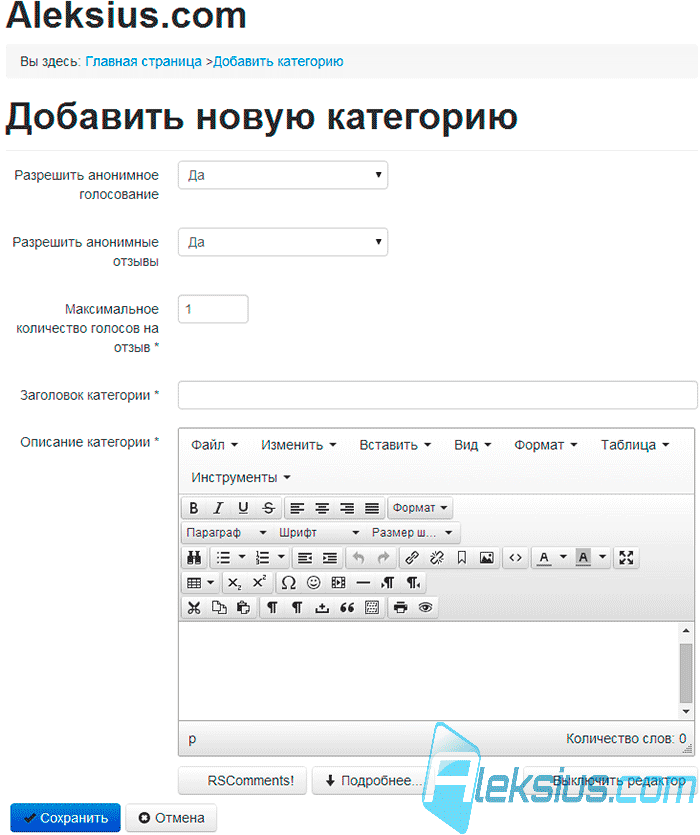Image resolution: width=700 pixels, height=835 pixels.
Task: Click the find and replace binoculars icon
Action: click(x=194, y=558)
